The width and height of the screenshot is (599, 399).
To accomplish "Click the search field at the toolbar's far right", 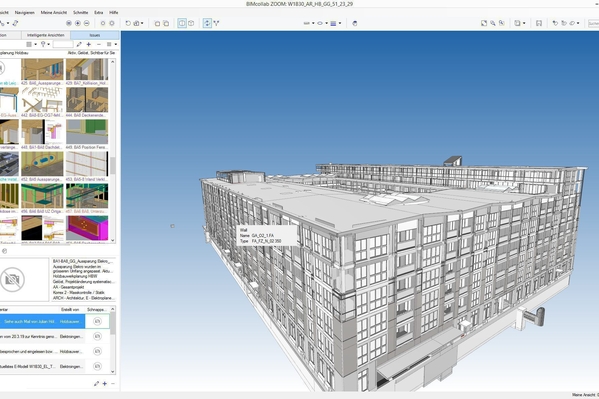I will 593,23.
